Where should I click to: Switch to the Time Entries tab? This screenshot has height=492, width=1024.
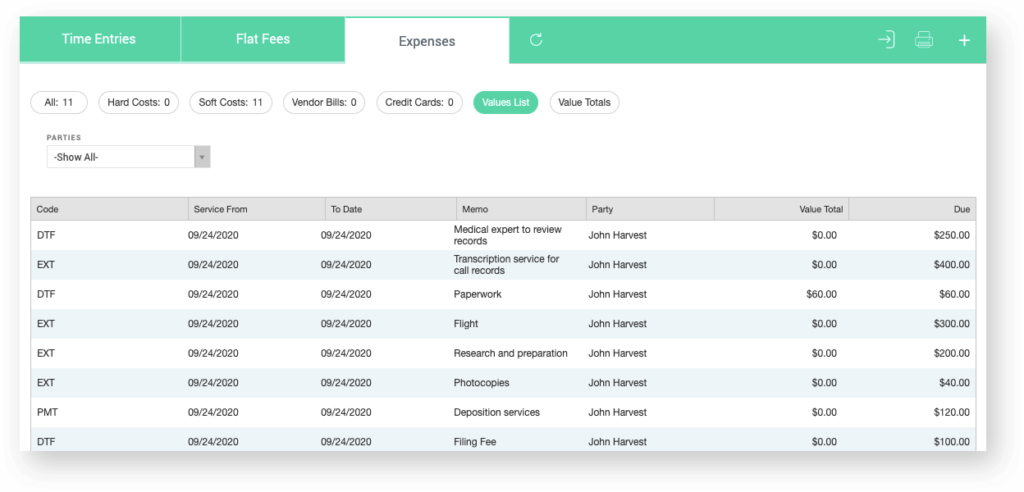(99, 39)
